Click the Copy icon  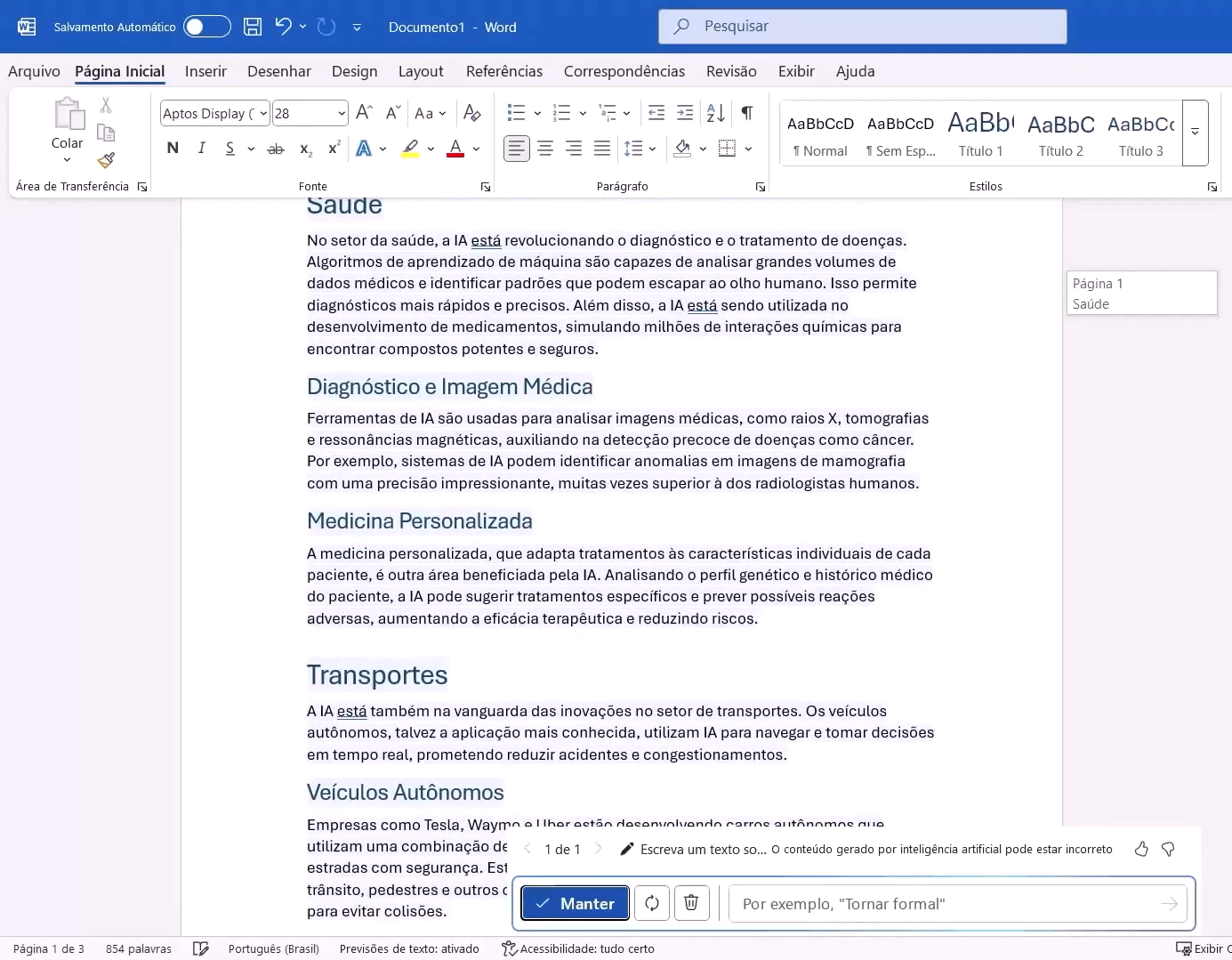[106, 133]
